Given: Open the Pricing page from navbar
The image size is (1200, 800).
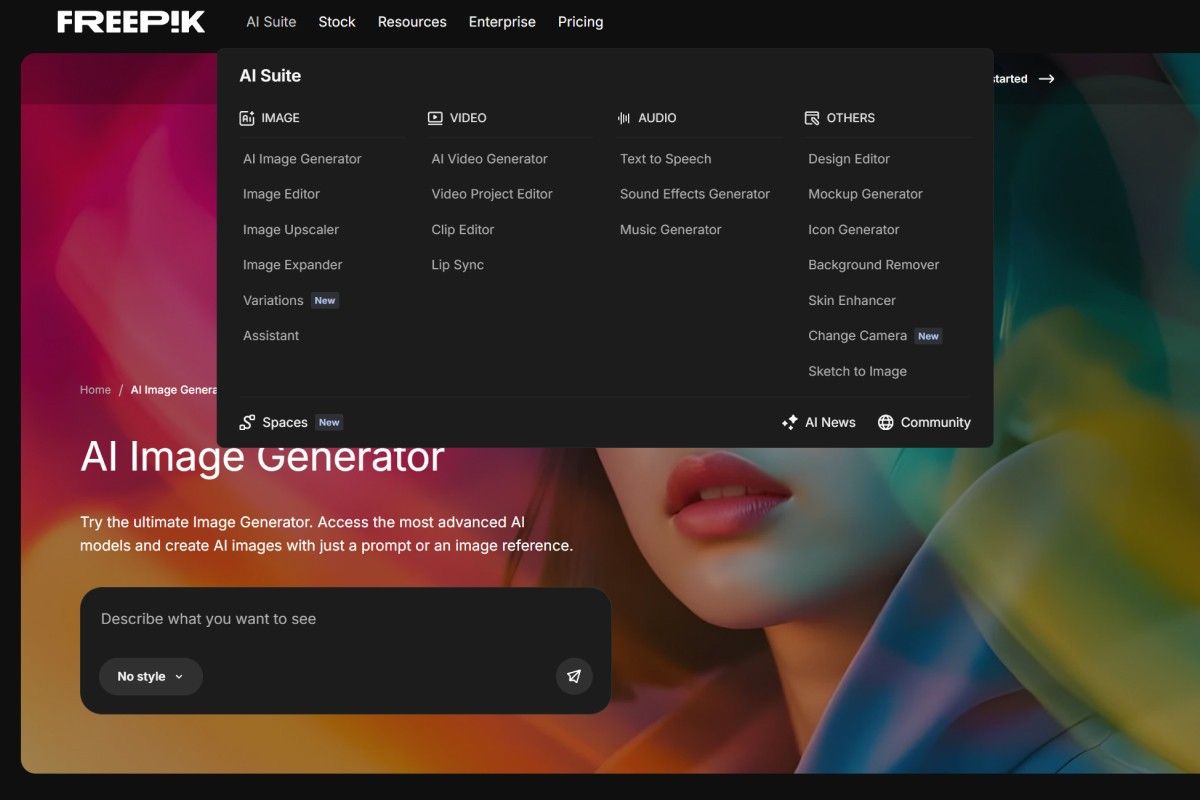Looking at the screenshot, I should coord(580,22).
